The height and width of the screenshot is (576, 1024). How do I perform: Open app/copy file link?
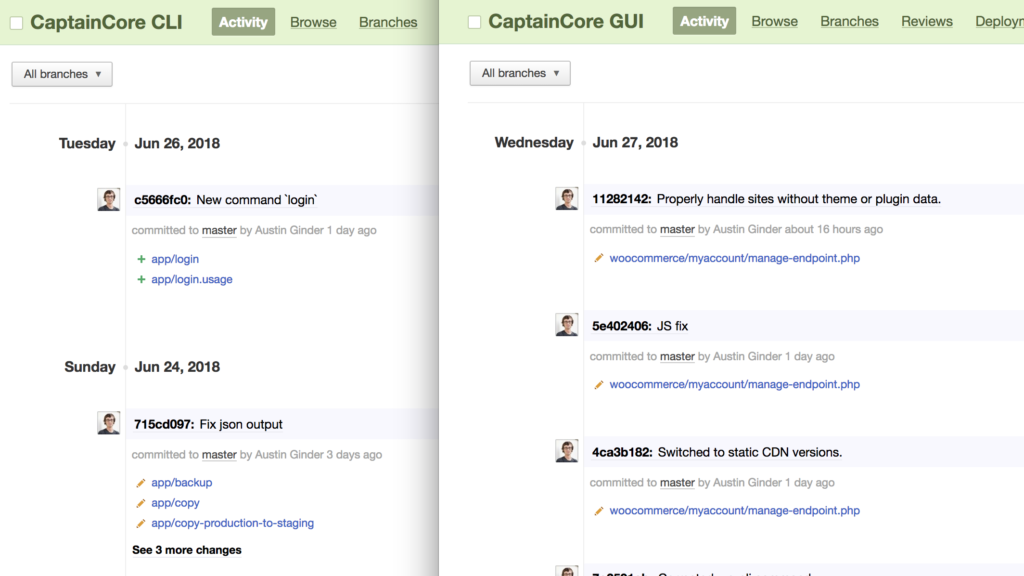click(175, 503)
